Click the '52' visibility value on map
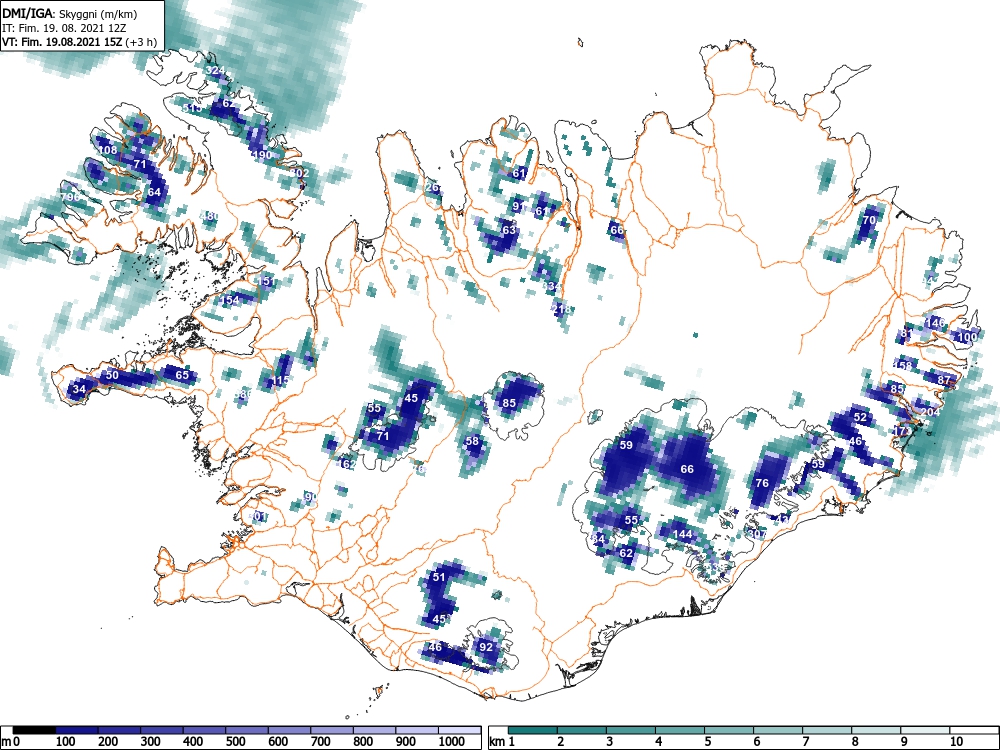Image resolution: width=1000 pixels, height=750 pixels. (x=861, y=418)
